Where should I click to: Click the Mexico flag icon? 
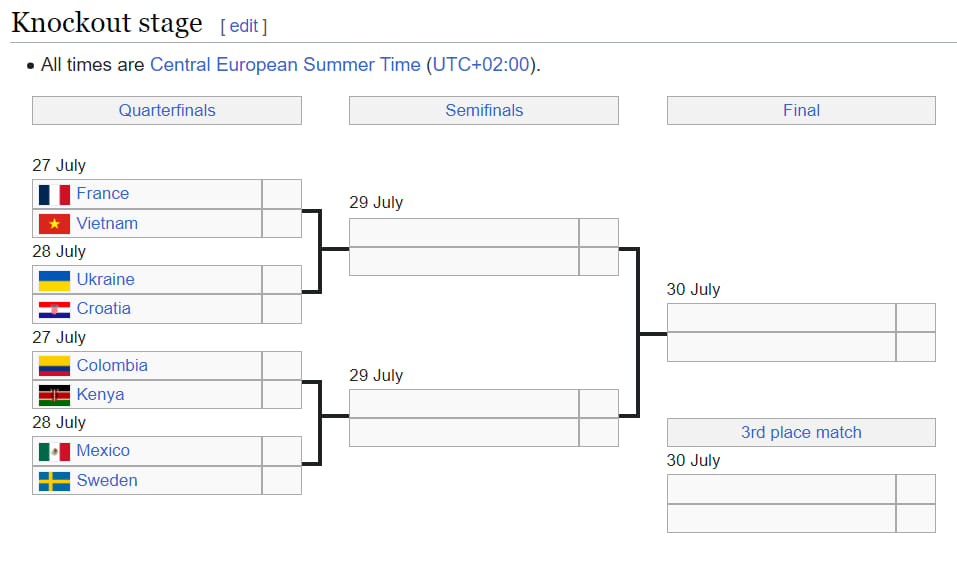tap(54, 452)
